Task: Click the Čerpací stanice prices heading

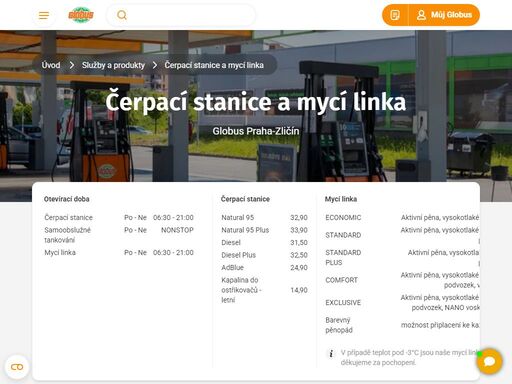Action: (x=245, y=199)
